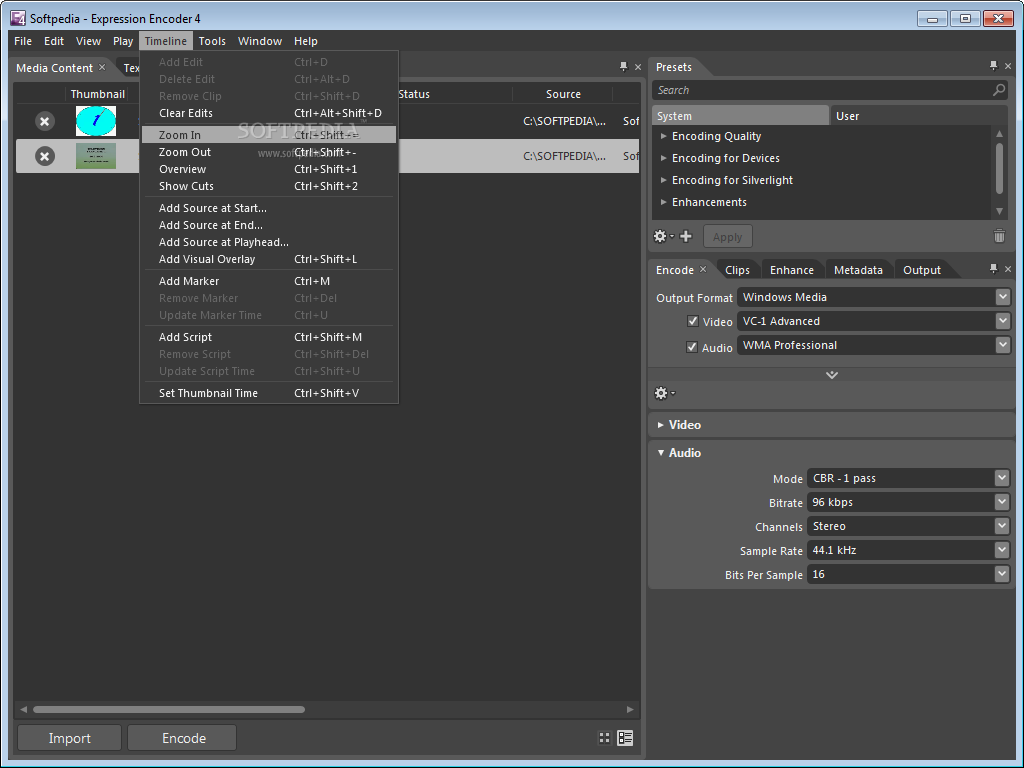
Task: Switch to the Clips tab
Action: [737, 270]
